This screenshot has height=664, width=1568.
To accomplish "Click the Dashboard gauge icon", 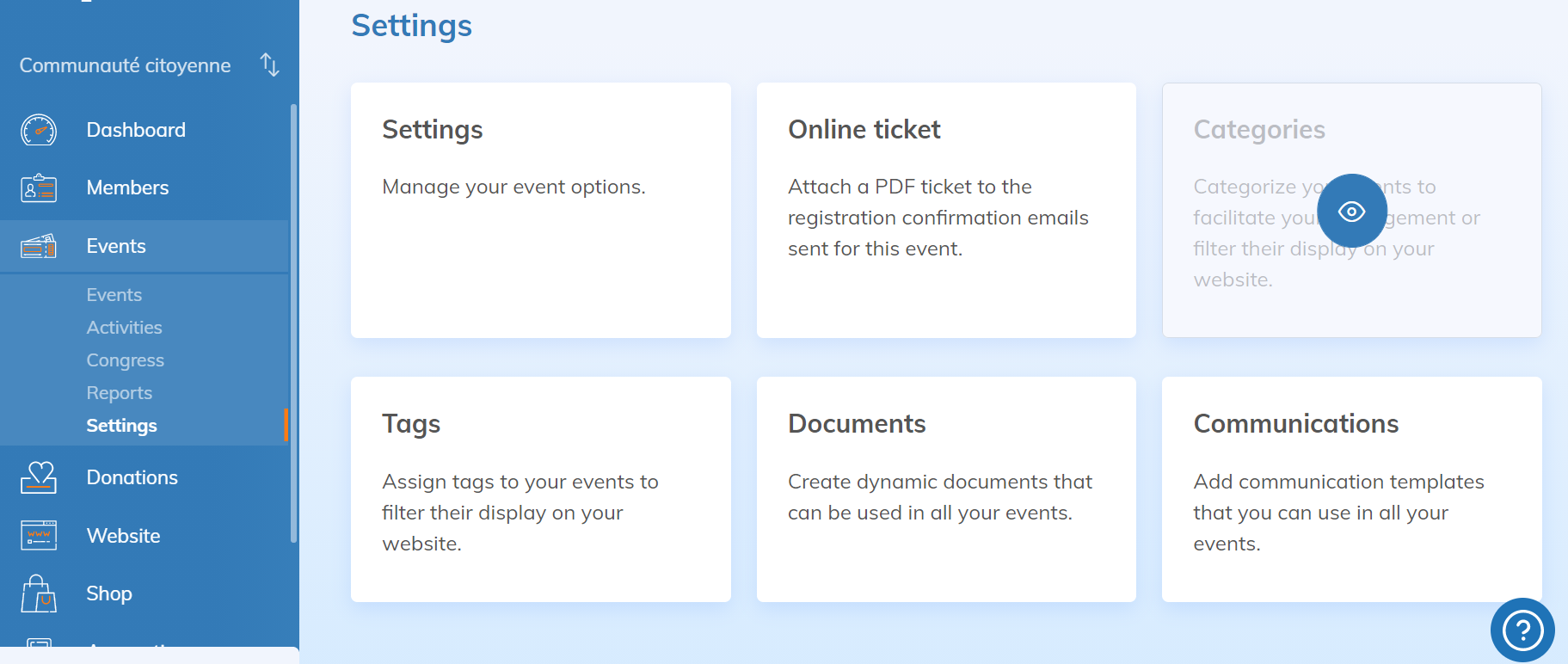I will point(39,131).
